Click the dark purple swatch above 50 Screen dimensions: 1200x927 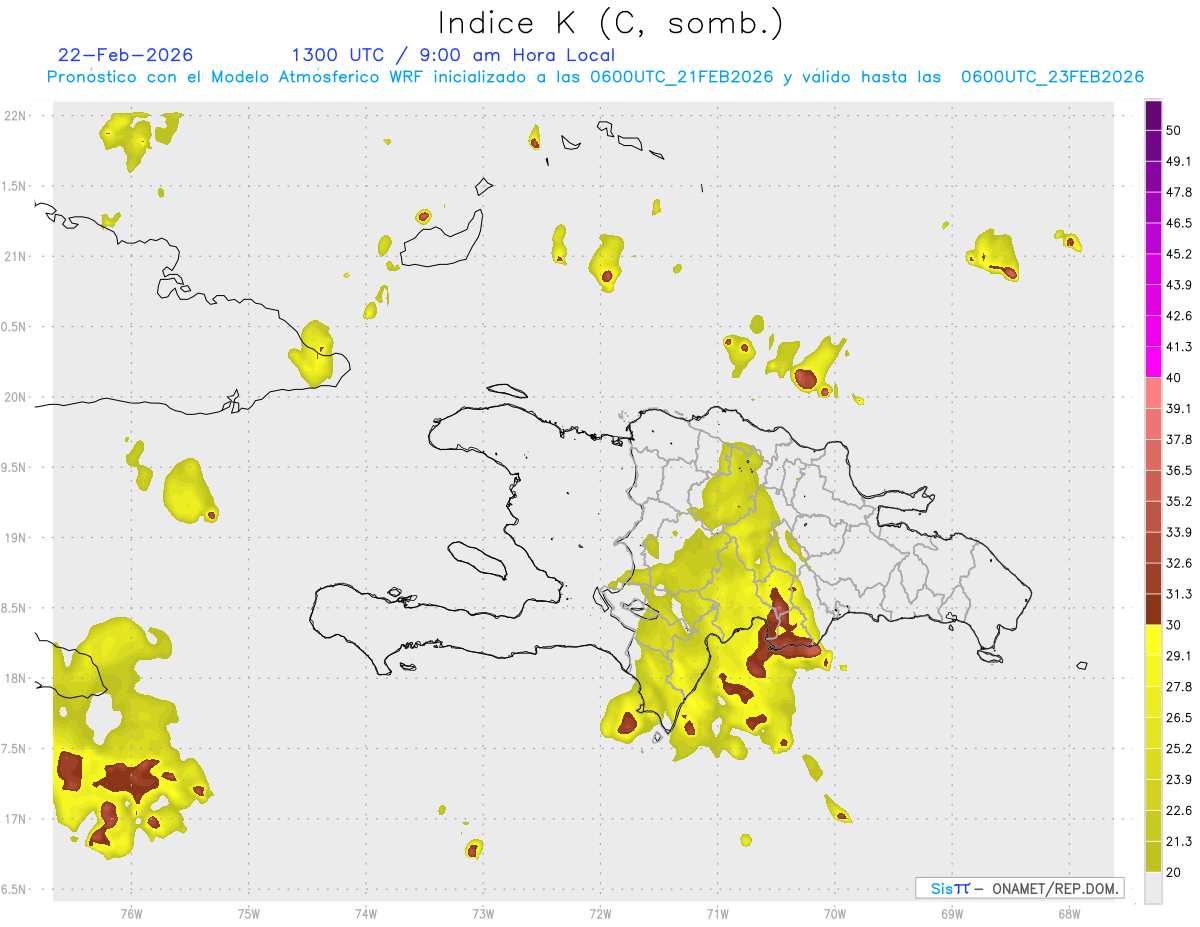(1153, 115)
